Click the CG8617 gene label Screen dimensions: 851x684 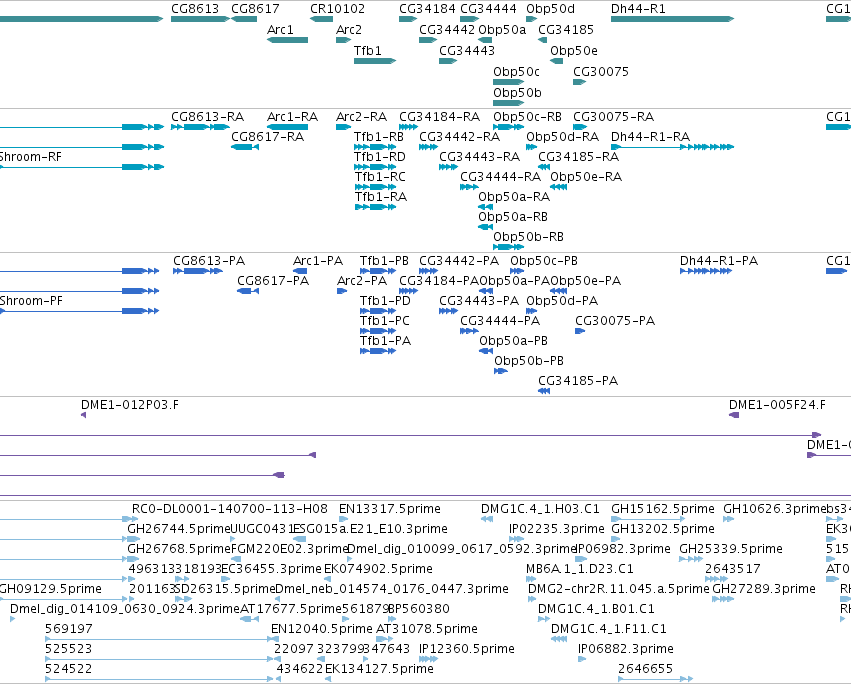255,9
